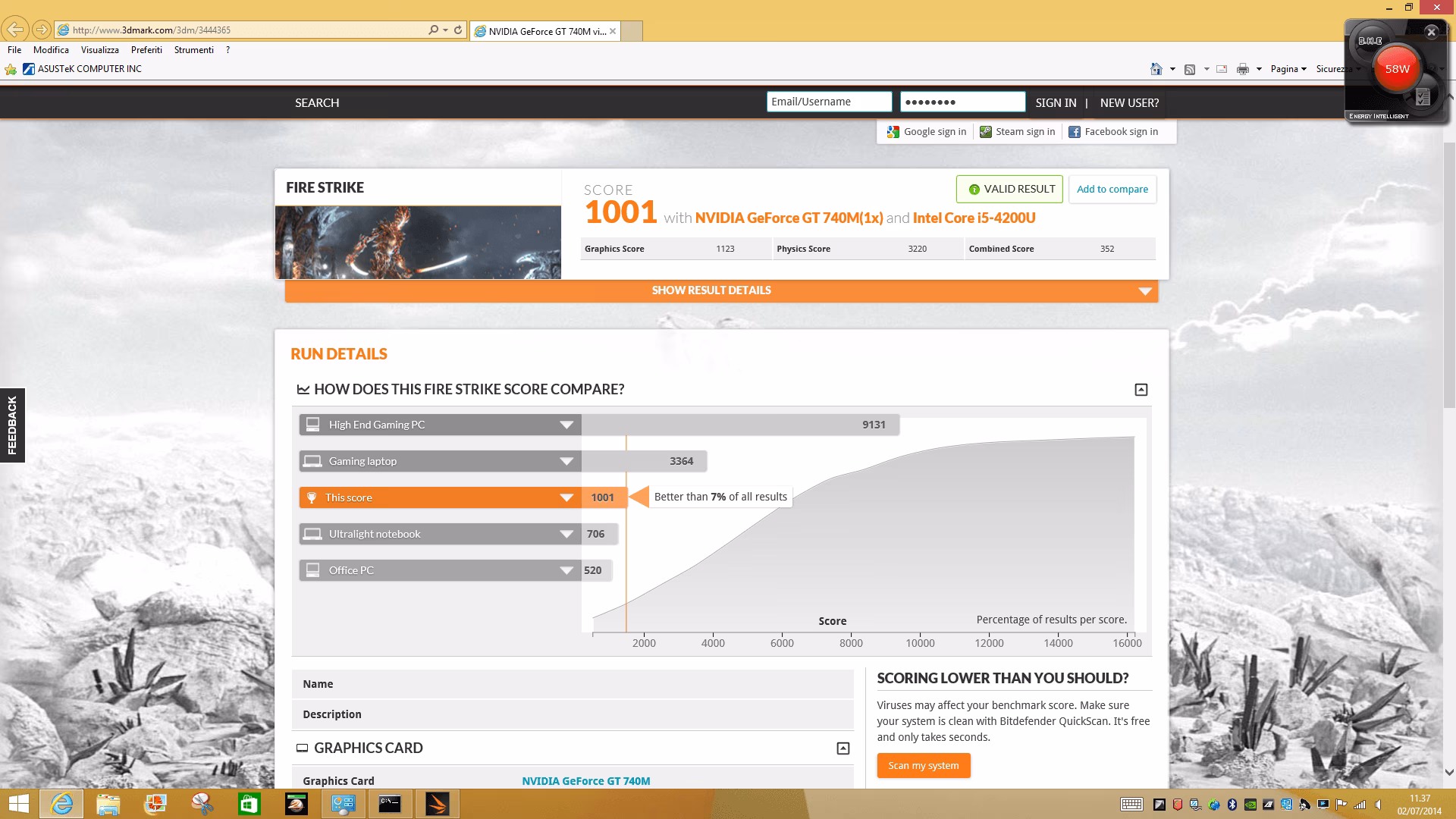Open the FEEDBACK side tab
Image resolution: width=1456 pixels, height=819 pixels.
point(12,425)
